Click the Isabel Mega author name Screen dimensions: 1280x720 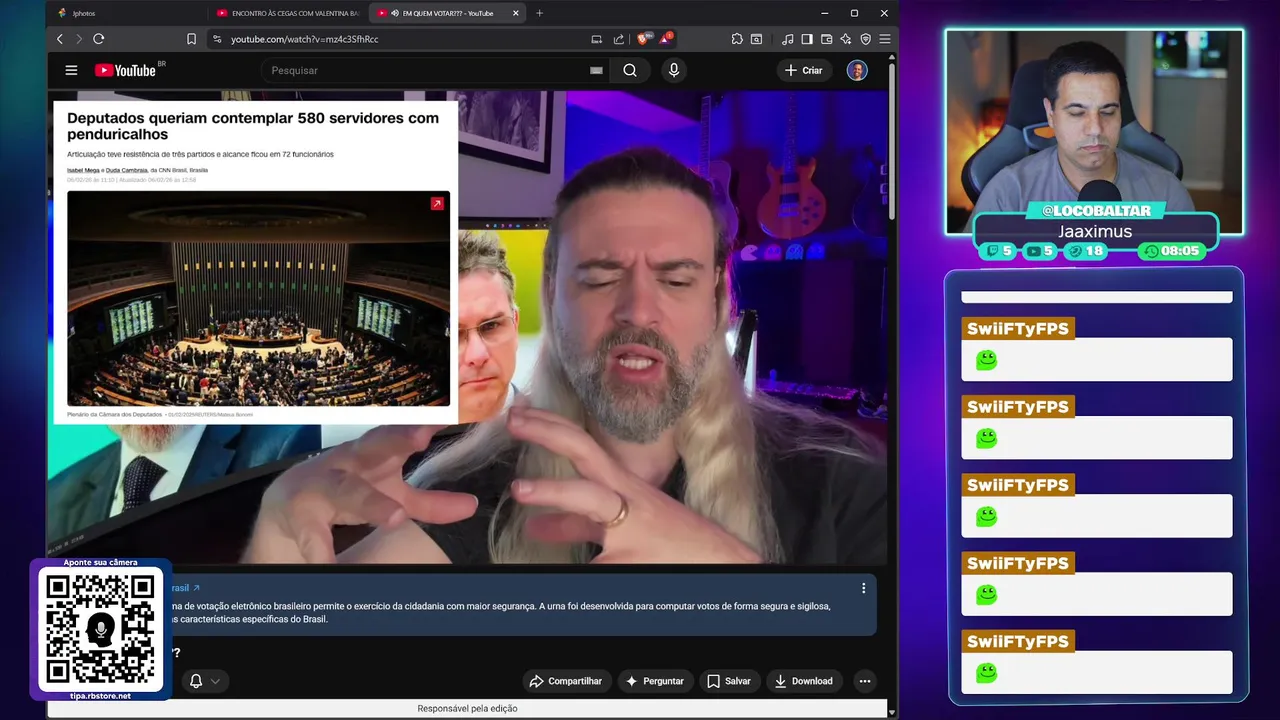pyautogui.click(x=83, y=170)
